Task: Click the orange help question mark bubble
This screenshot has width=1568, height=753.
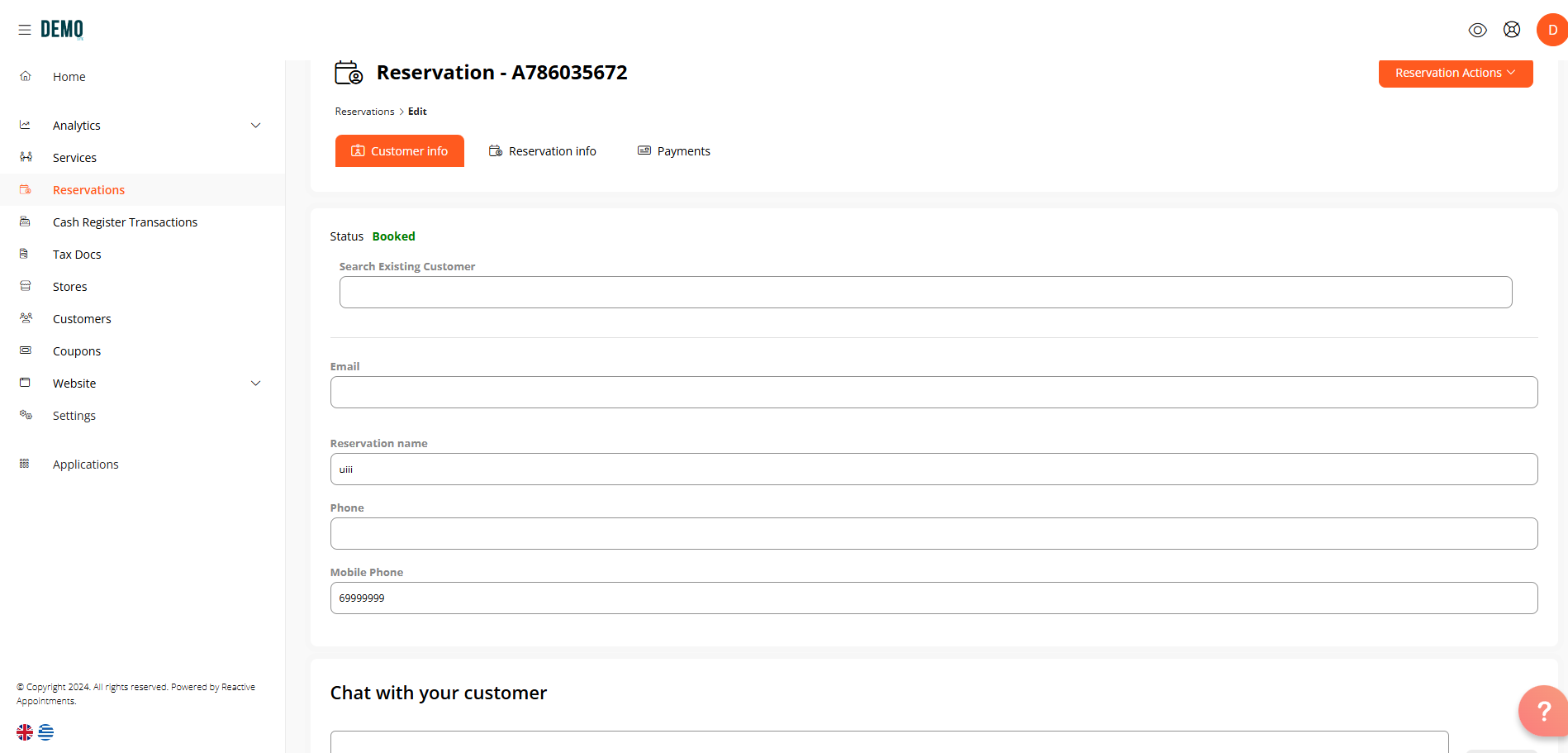Action: click(x=1542, y=710)
